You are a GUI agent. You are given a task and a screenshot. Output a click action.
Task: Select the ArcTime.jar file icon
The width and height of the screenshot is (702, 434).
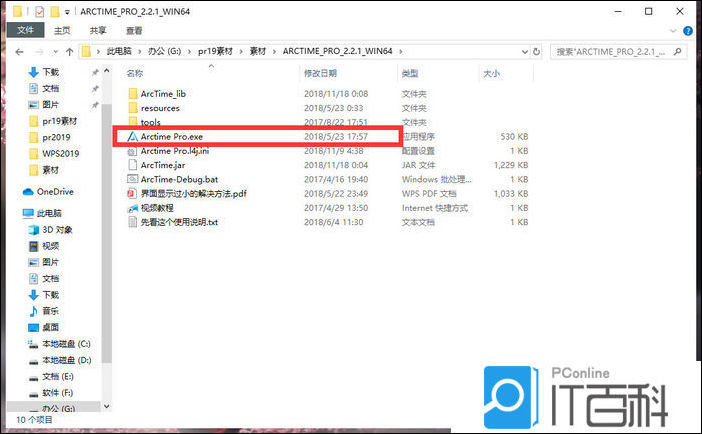[x=132, y=165]
